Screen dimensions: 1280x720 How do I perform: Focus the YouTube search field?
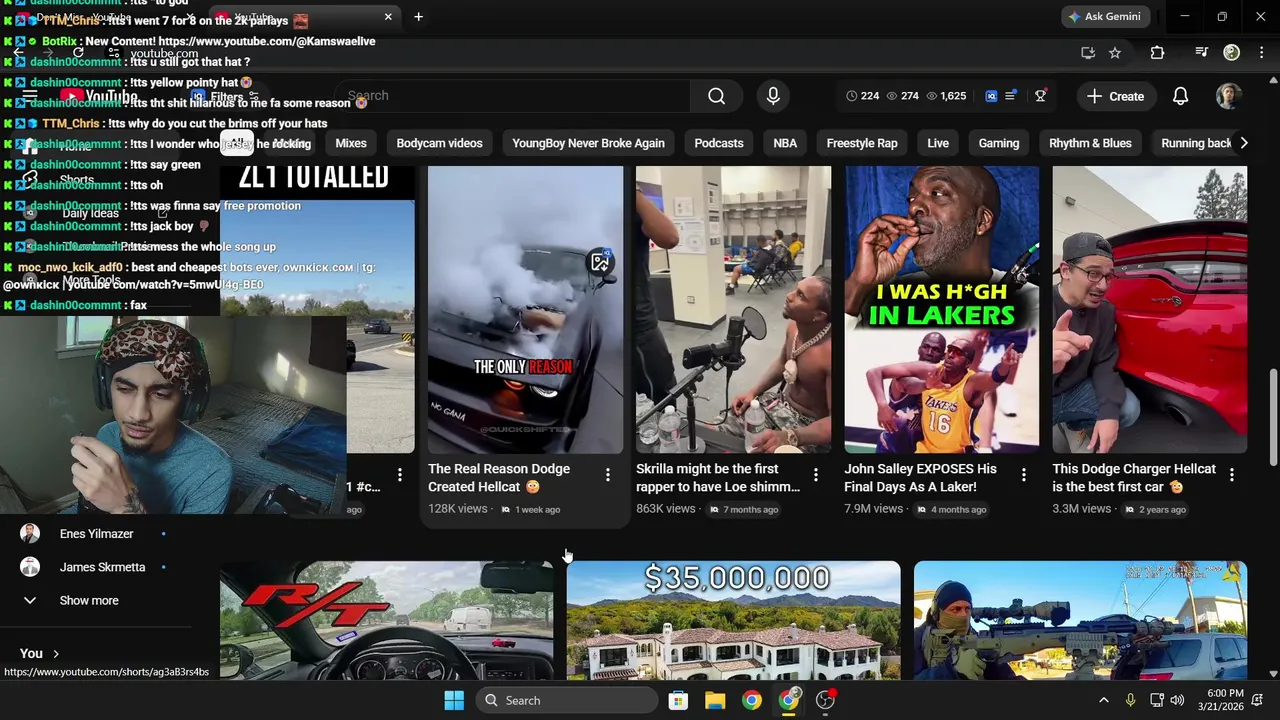tap(512, 96)
